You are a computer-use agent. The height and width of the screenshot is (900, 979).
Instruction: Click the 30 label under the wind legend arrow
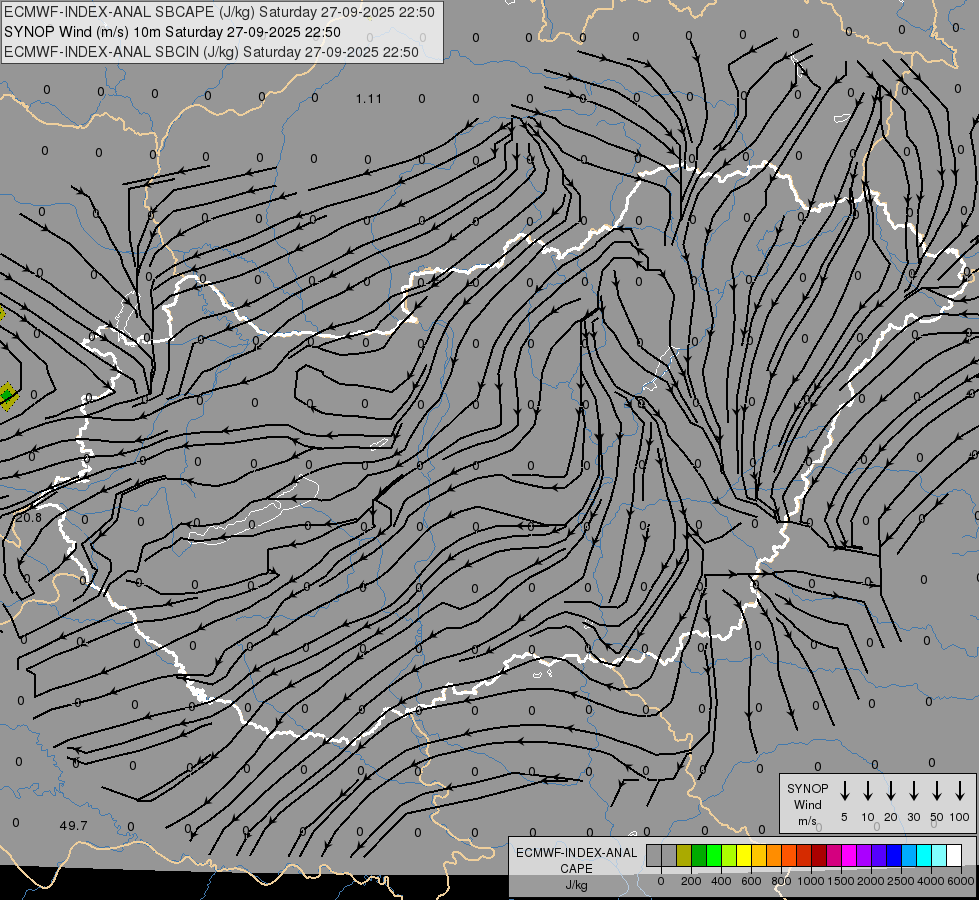[913, 817]
